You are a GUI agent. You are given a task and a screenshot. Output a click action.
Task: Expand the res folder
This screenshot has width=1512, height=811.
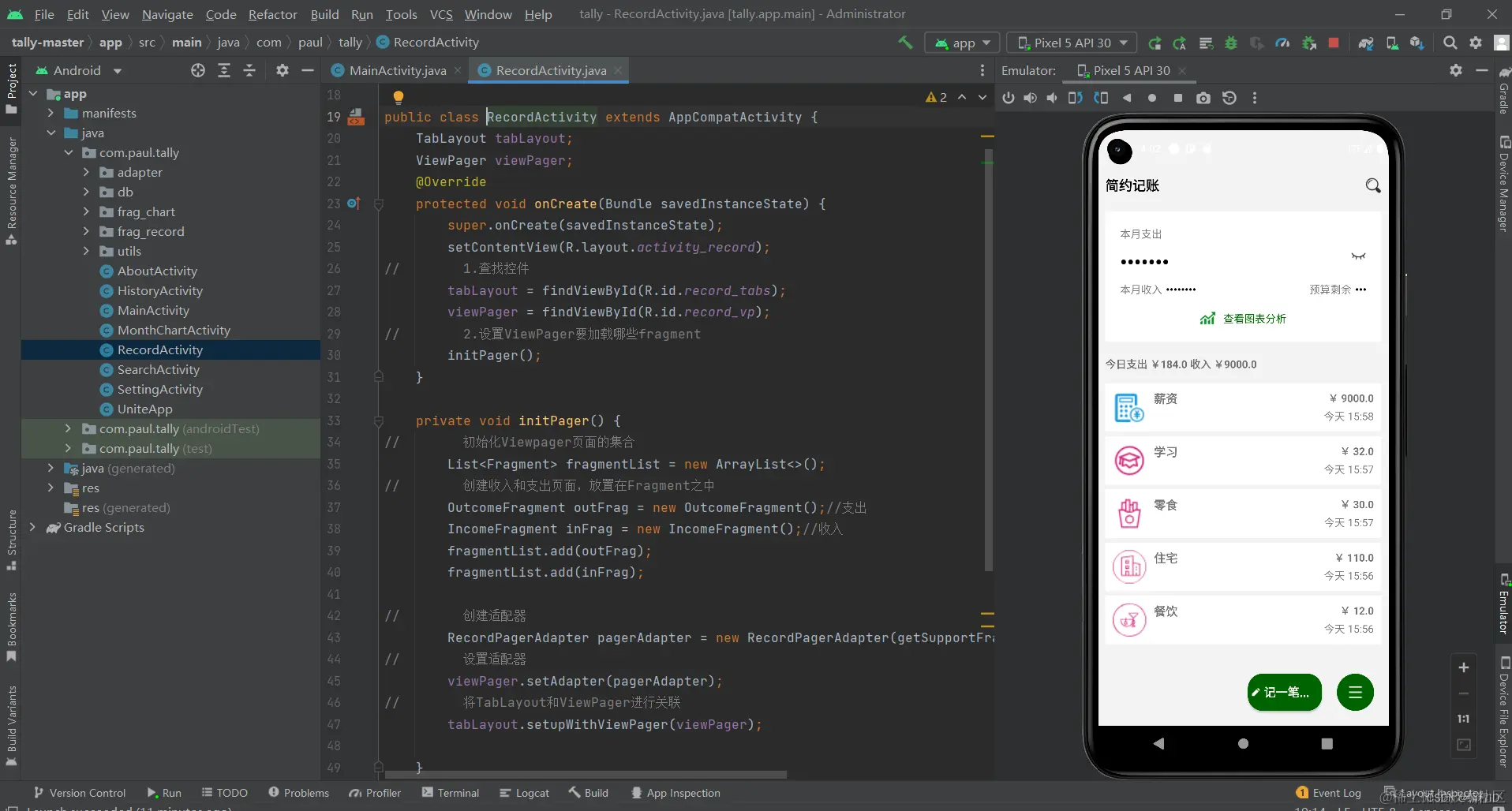pos(51,488)
